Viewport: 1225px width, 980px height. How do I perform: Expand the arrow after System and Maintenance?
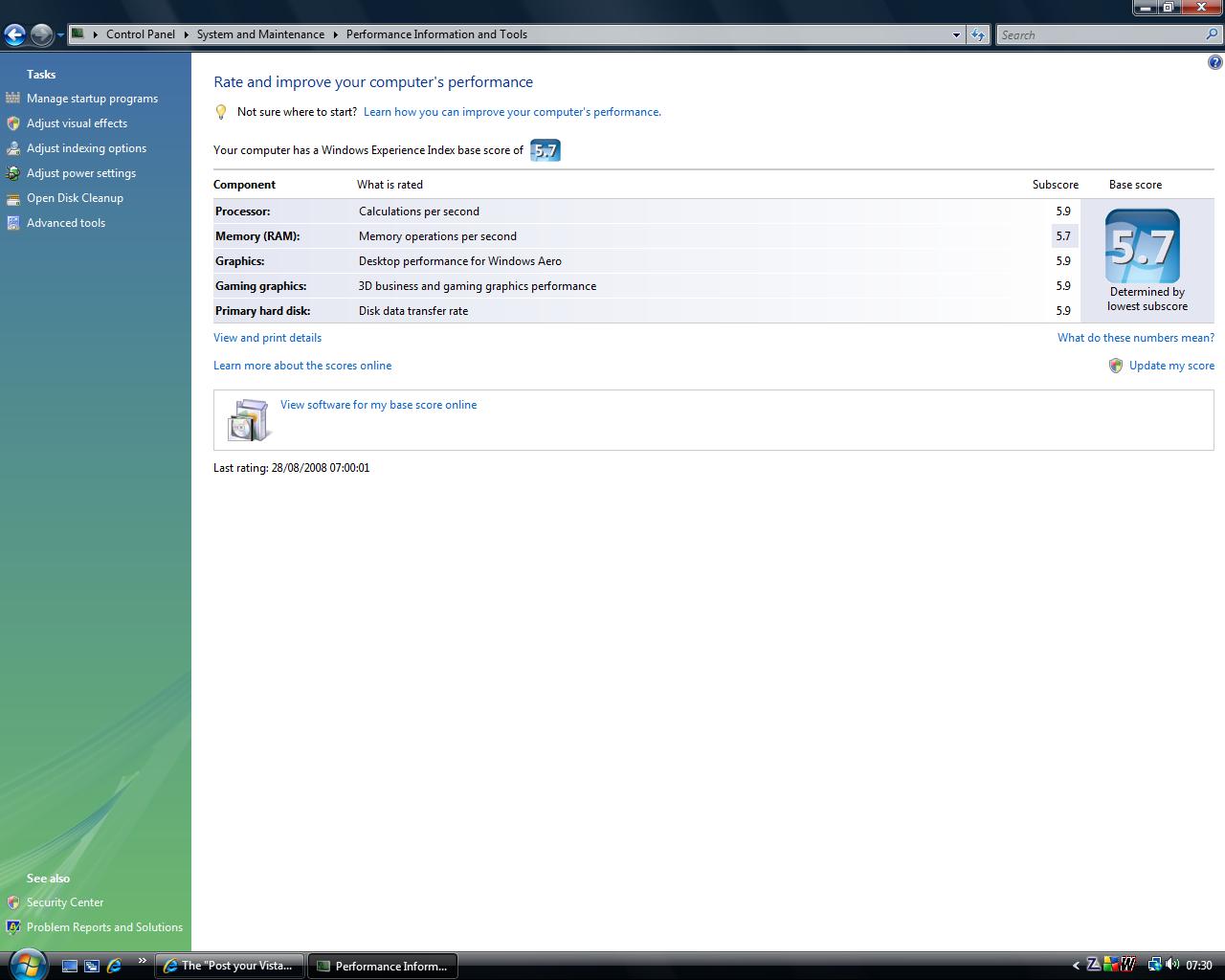[x=335, y=34]
